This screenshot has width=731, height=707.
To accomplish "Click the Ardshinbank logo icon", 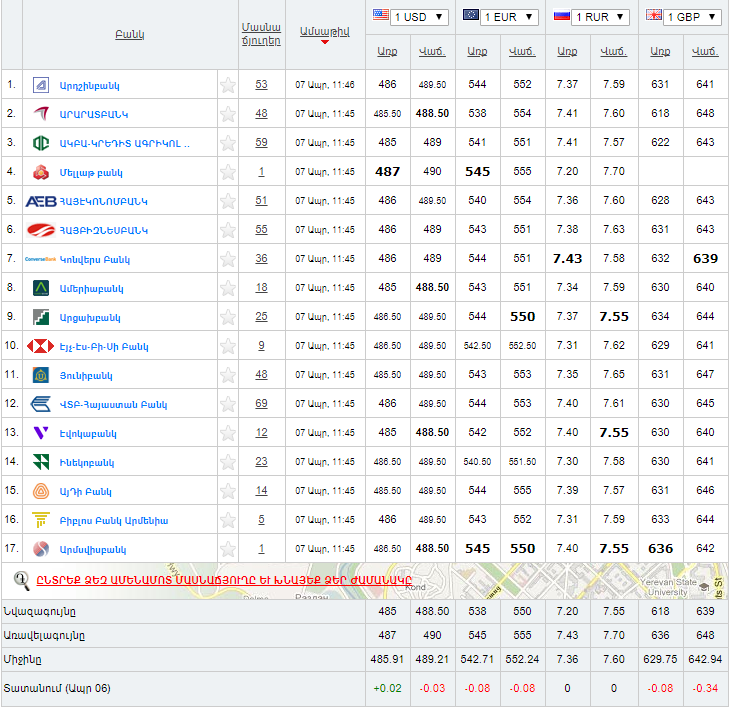I will [41, 85].
